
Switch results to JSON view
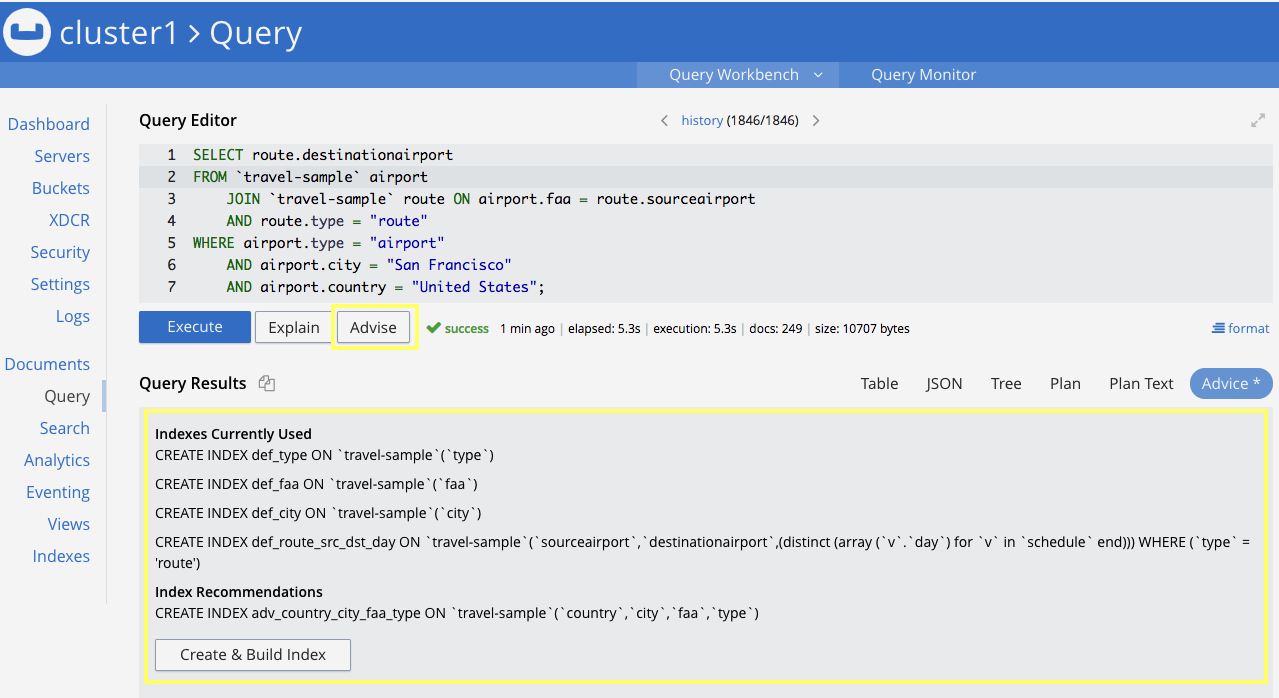(x=944, y=384)
